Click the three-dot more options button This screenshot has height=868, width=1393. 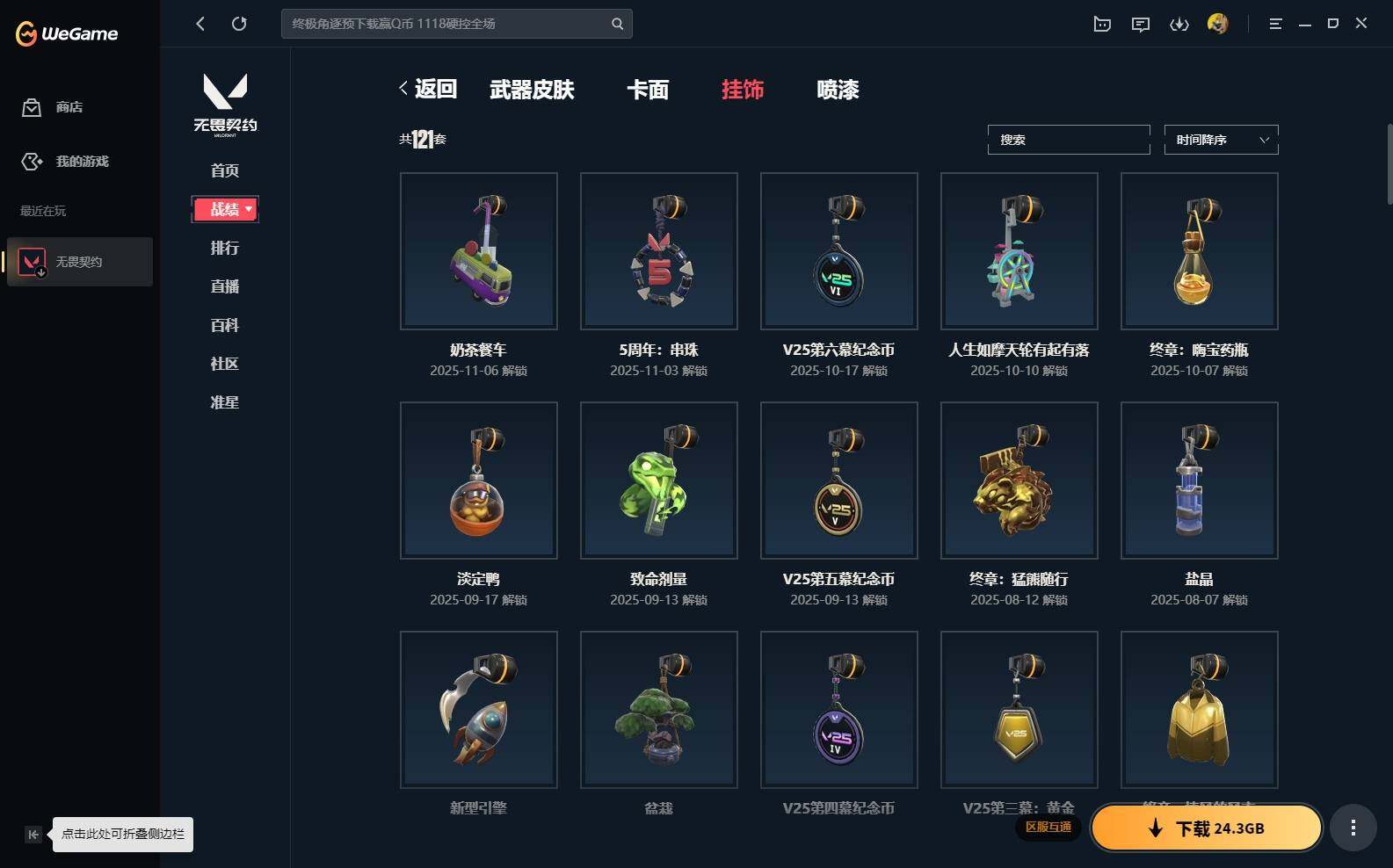coord(1353,828)
